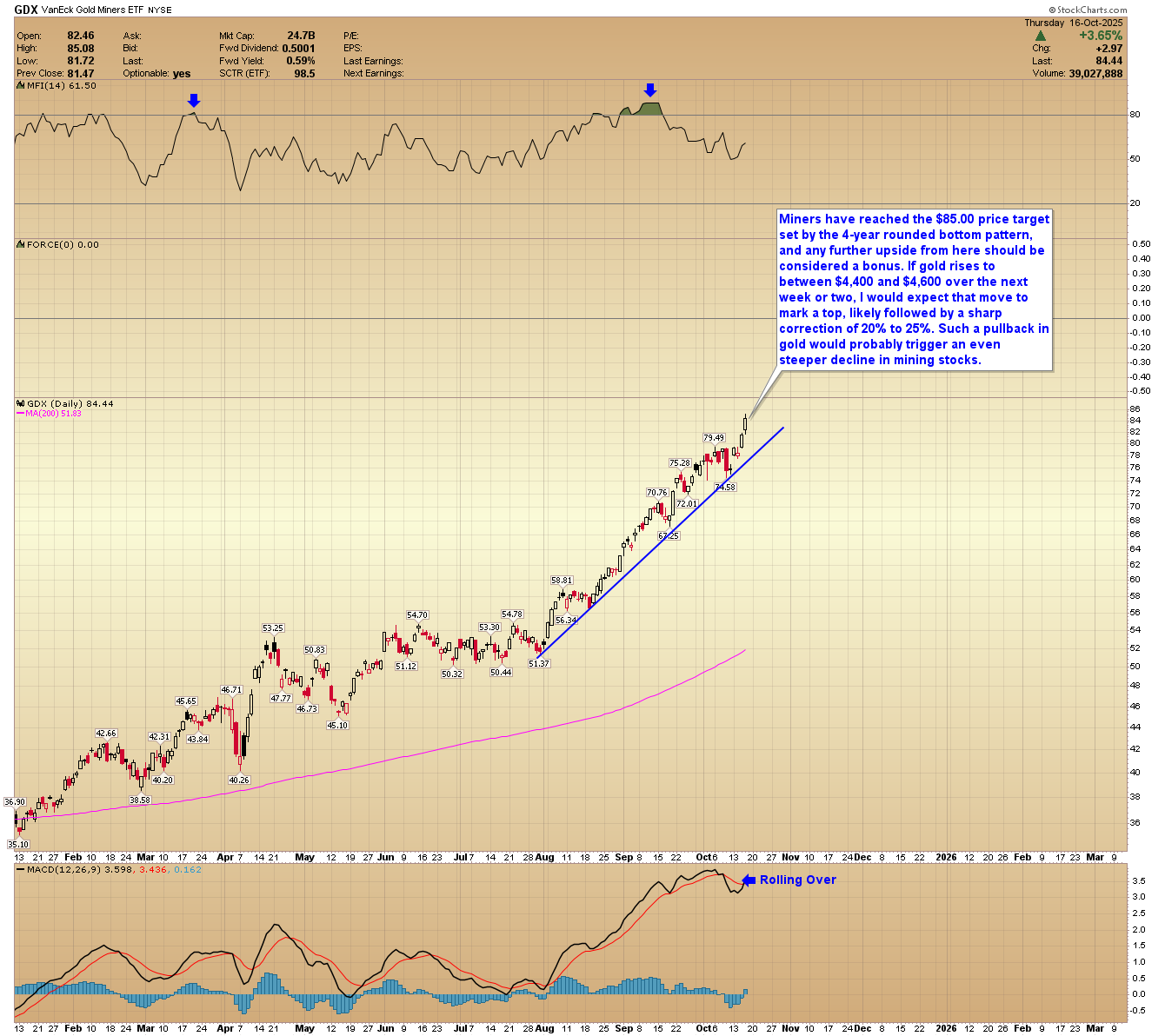The height and width of the screenshot is (1036, 1165).
Task: Click the "Rolling Over" note on MACD
Action: pyautogui.click(x=798, y=880)
